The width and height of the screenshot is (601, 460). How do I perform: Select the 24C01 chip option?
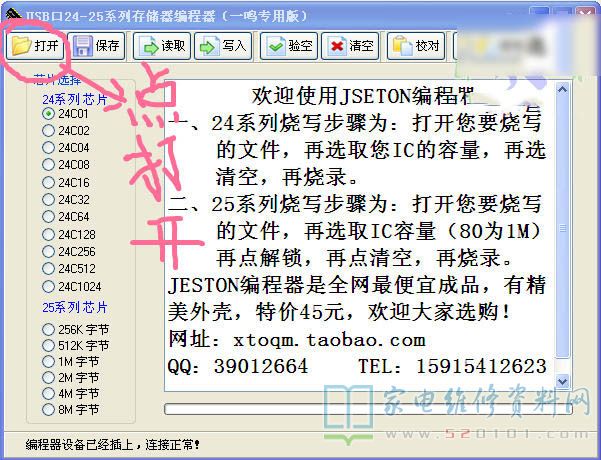[48, 114]
